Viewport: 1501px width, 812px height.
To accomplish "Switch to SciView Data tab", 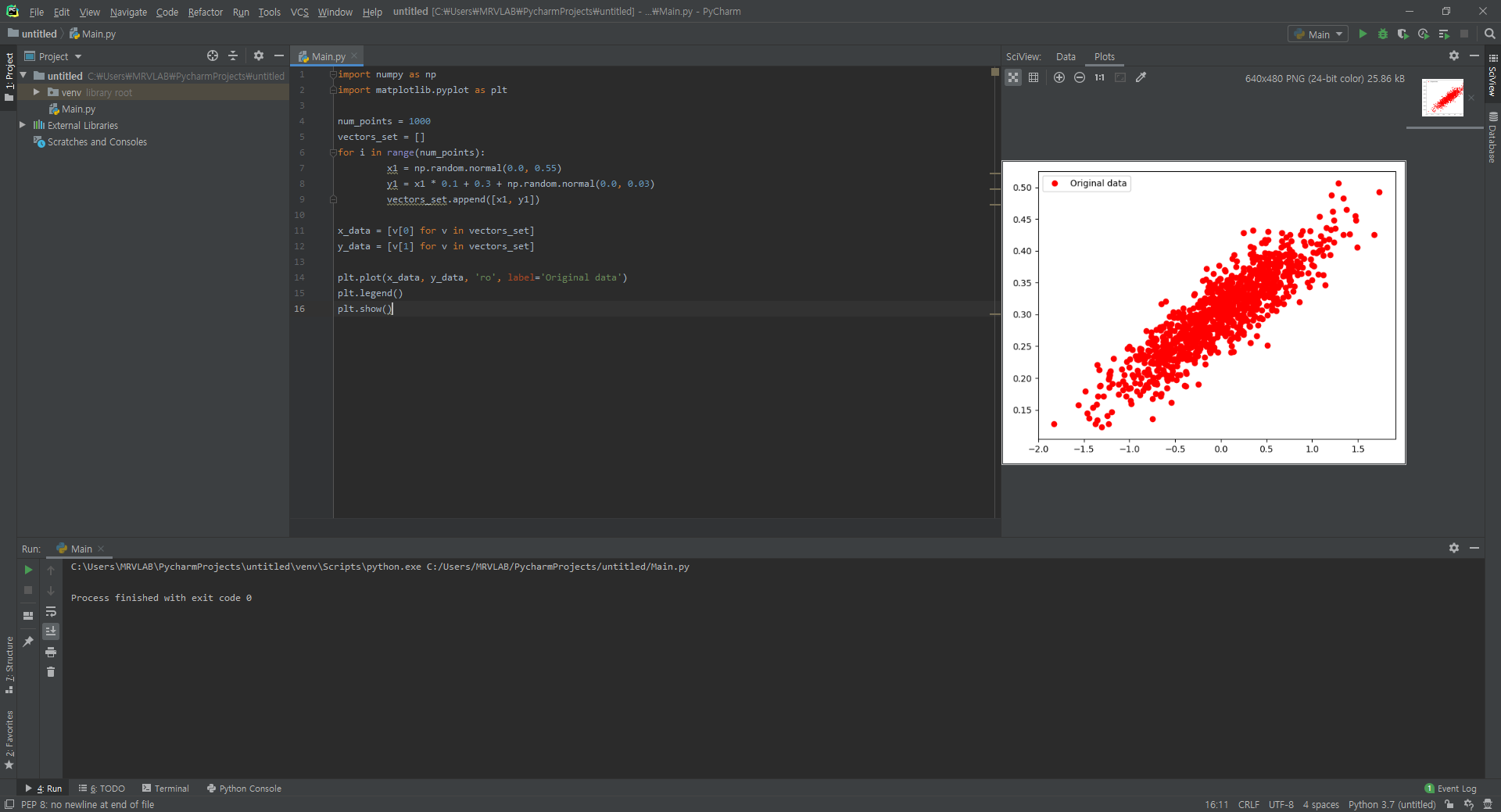I will (x=1066, y=56).
